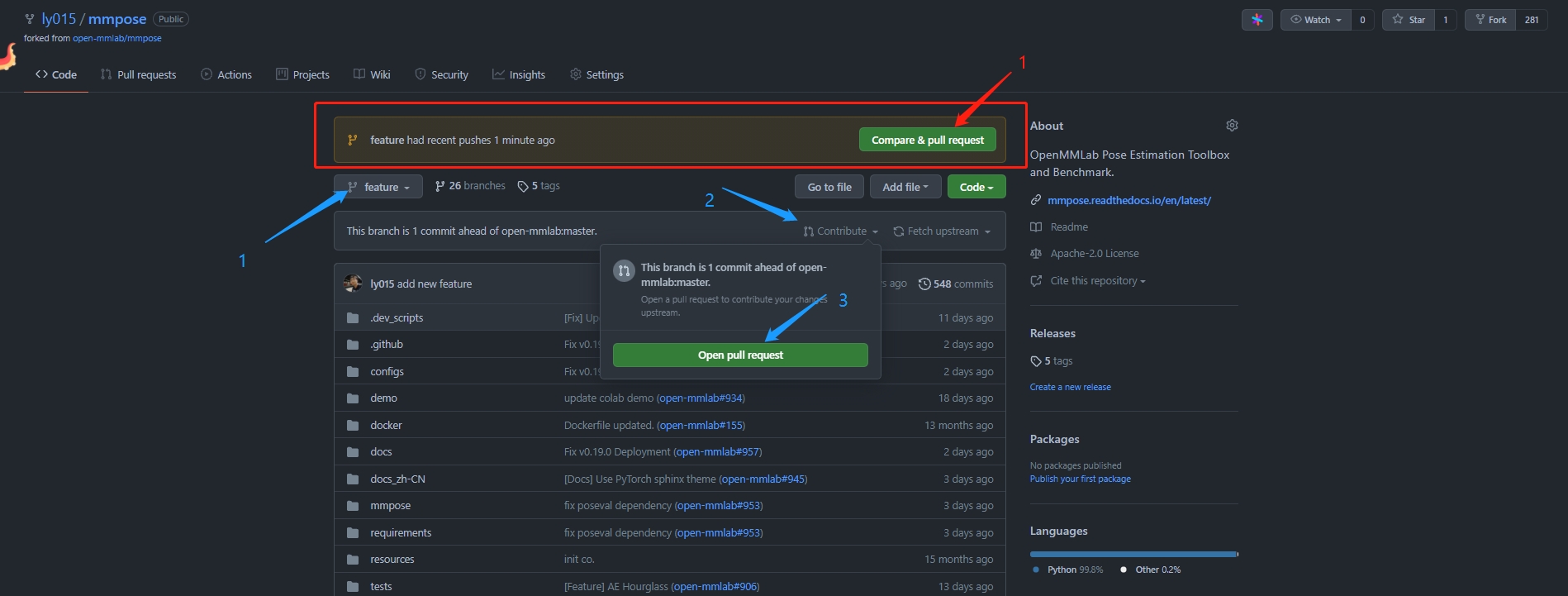Viewport: 1568px width, 596px height.
Task: Click the configs folder icon
Action: [x=353, y=371]
